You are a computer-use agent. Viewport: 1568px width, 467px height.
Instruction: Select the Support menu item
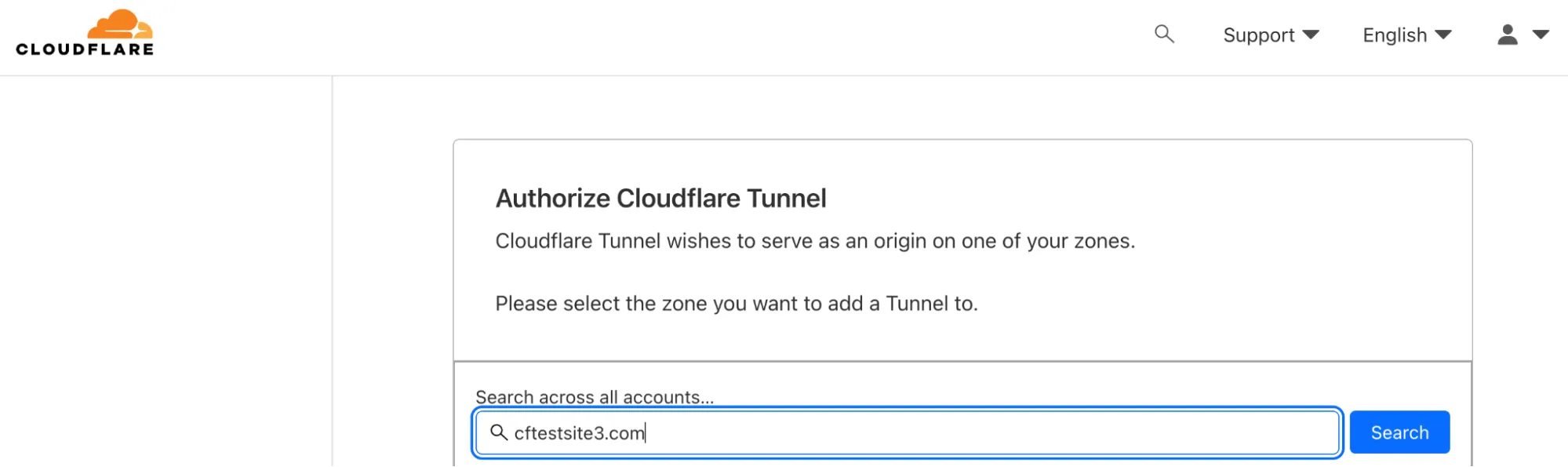point(1258,35)
